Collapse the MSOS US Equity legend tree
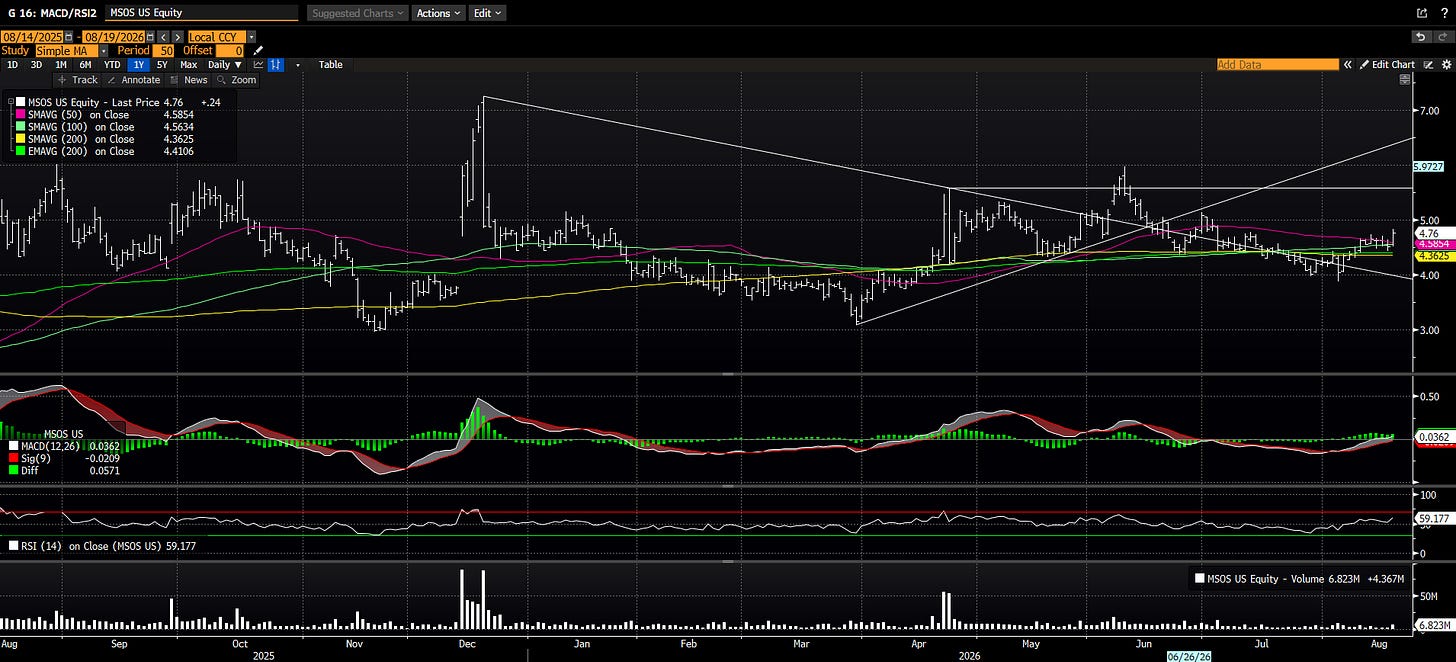Screen dimensions: 1456x662 click(9, 101)
